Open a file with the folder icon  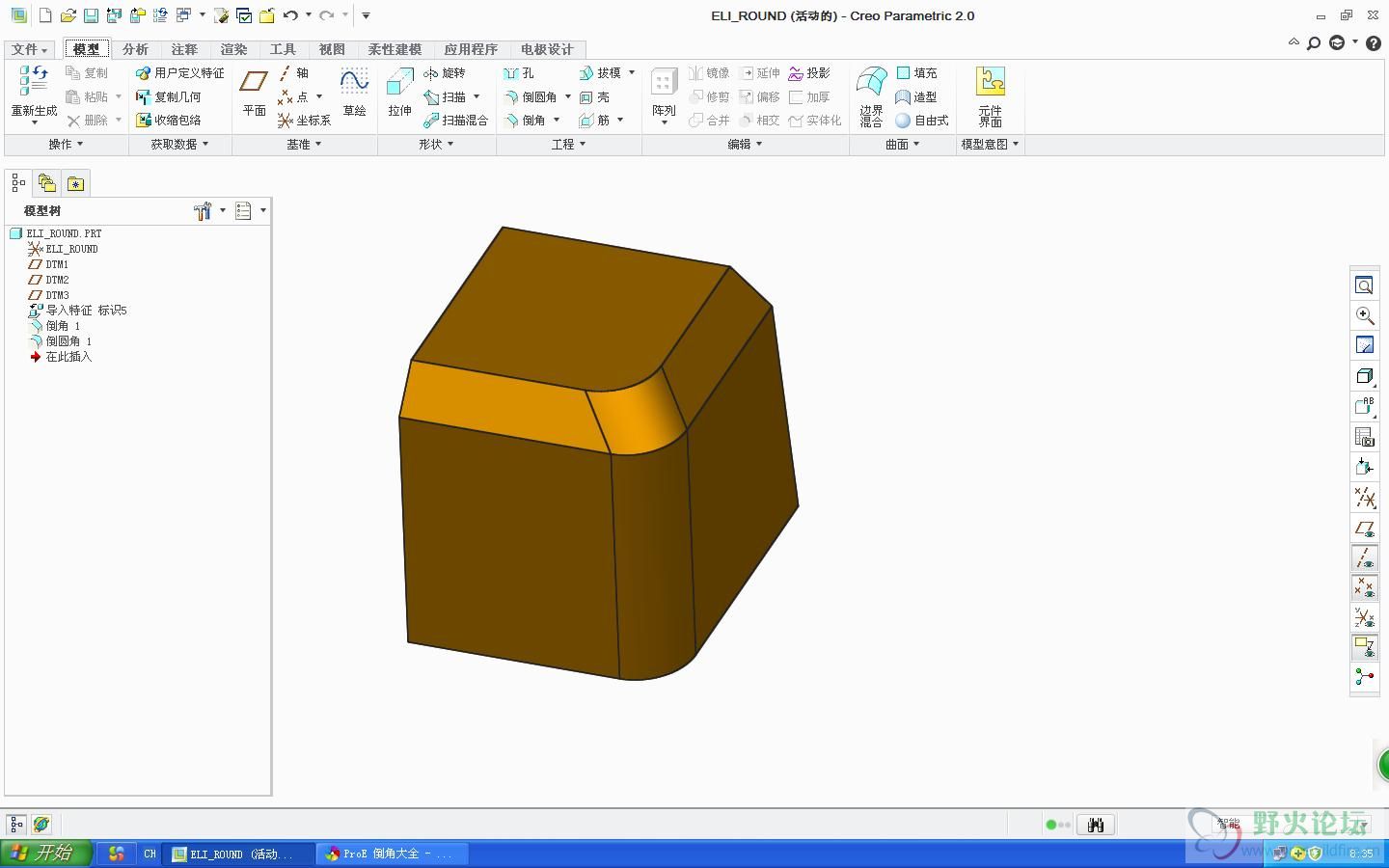68,15
